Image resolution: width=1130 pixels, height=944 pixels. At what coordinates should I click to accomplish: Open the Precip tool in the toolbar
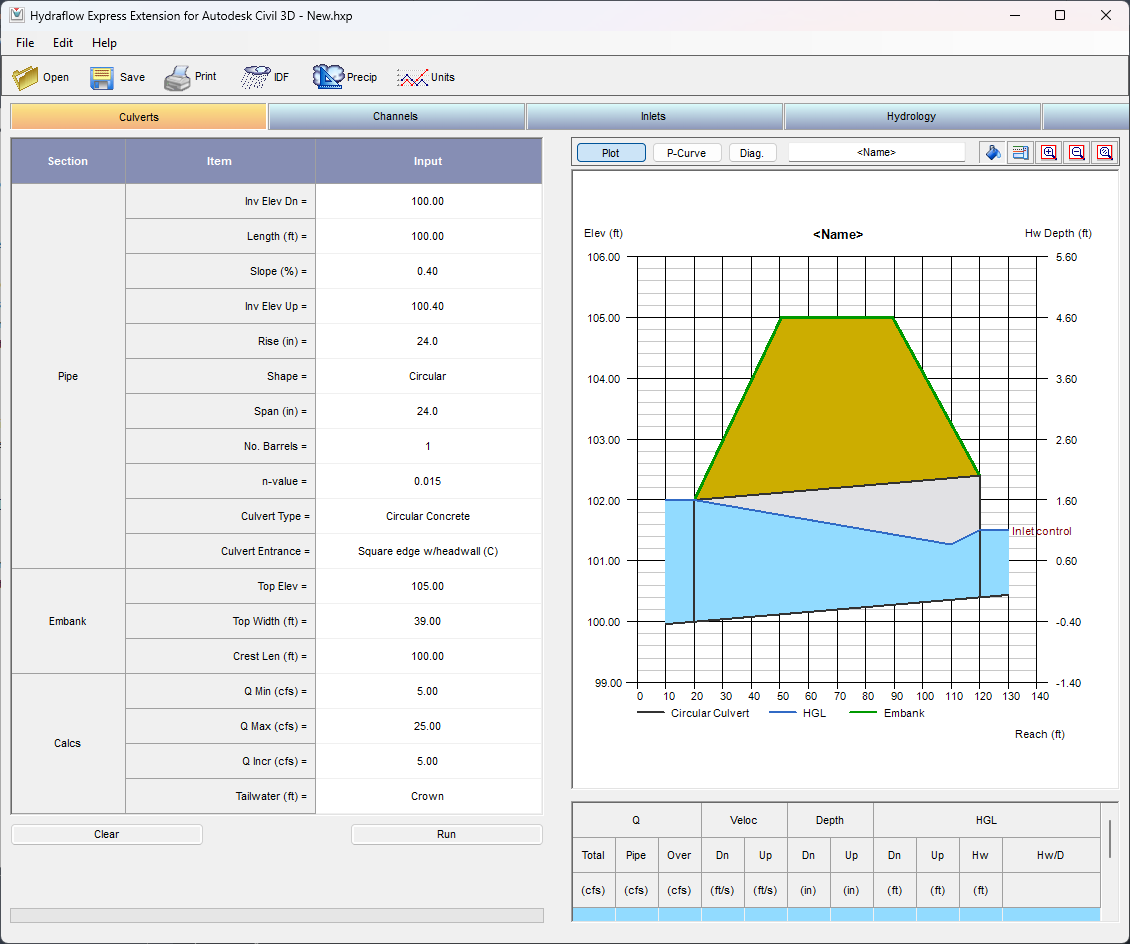coord(328,77)
